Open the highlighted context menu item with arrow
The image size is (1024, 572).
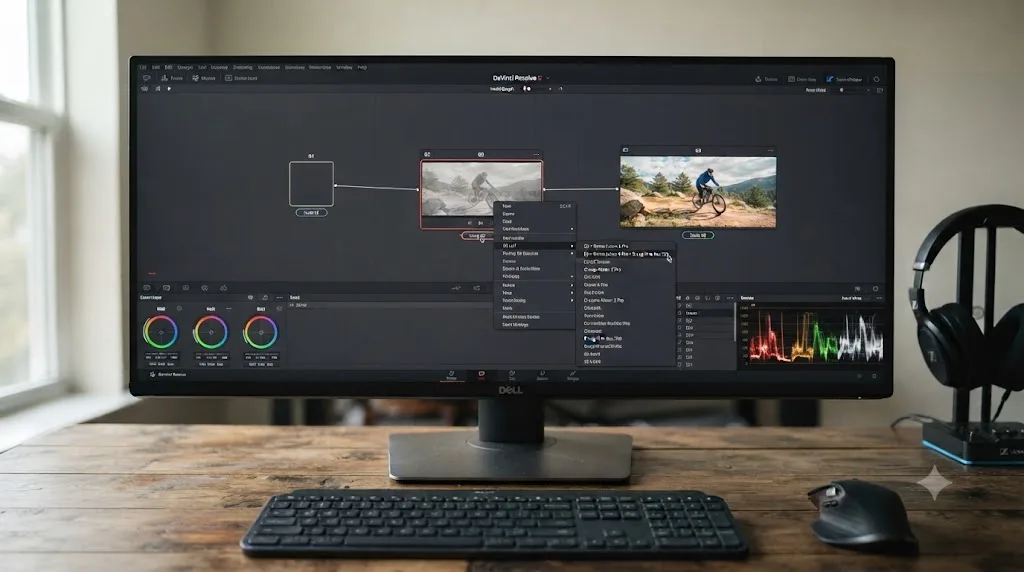[x=535, y=246]
